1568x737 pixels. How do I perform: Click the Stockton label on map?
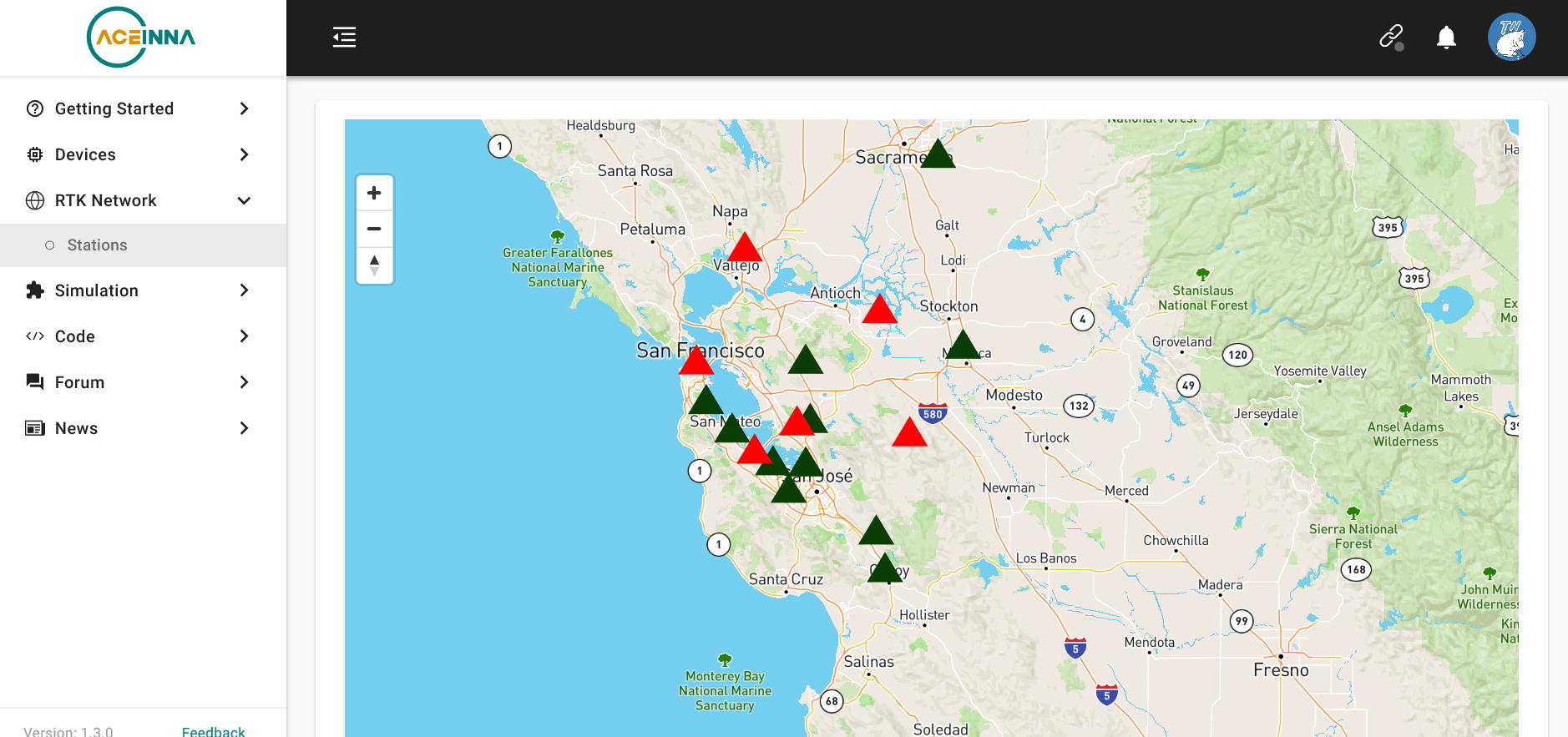[x=948, y=306]
